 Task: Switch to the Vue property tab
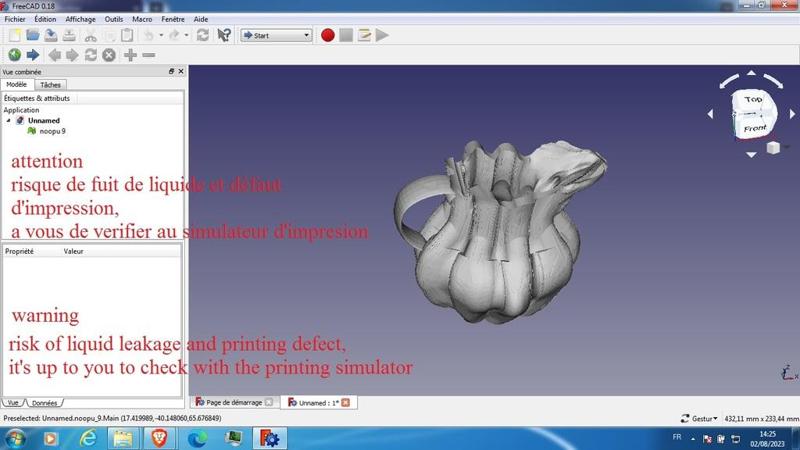[13, 403]
